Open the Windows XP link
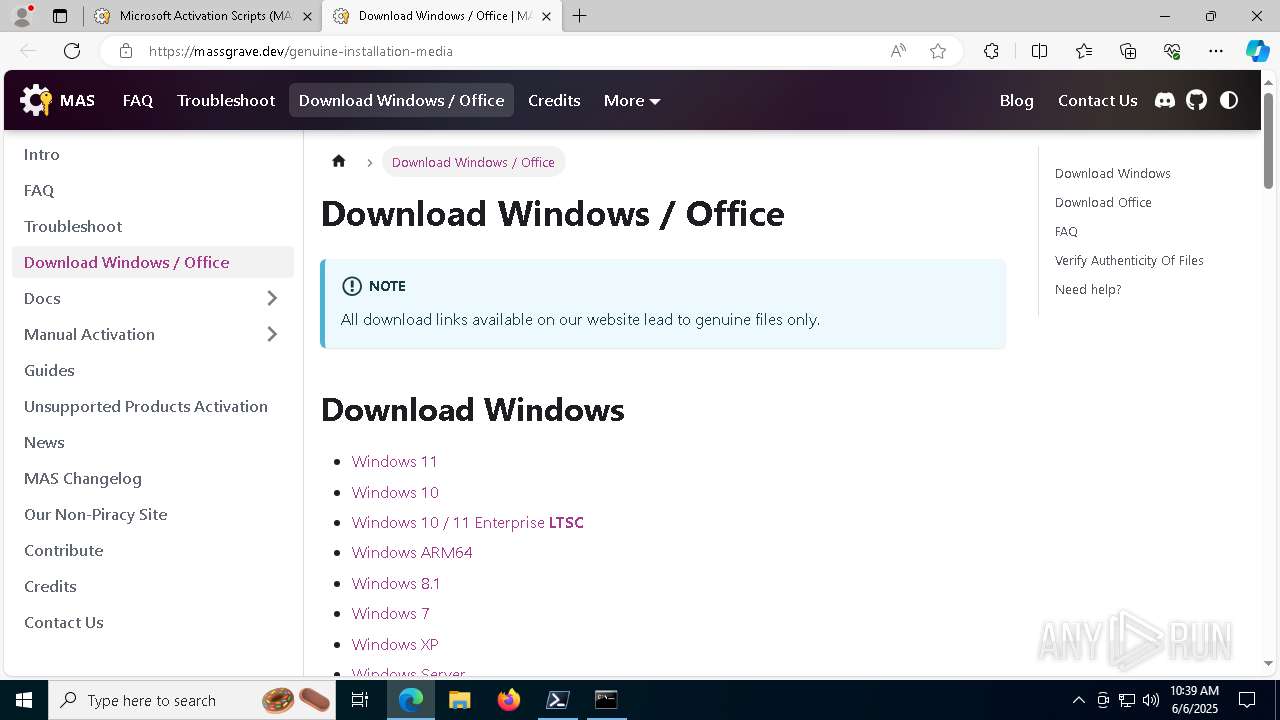1280x720 pixels. click(395, 644)
